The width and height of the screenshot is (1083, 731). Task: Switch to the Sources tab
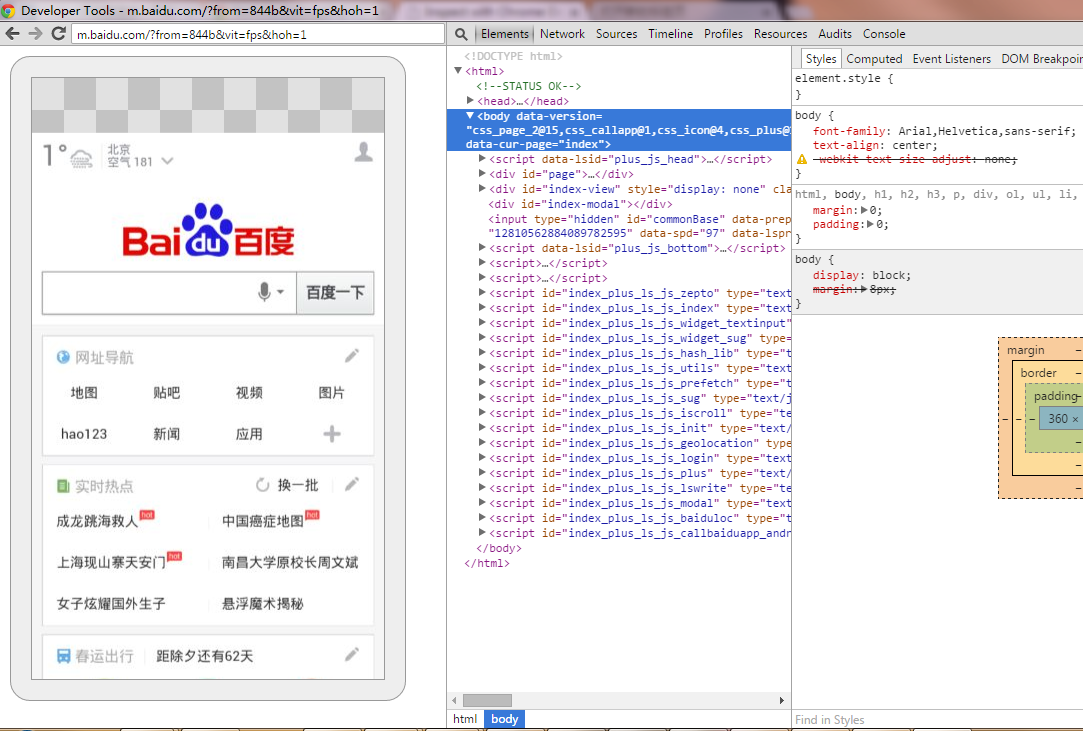pos(617,34)
